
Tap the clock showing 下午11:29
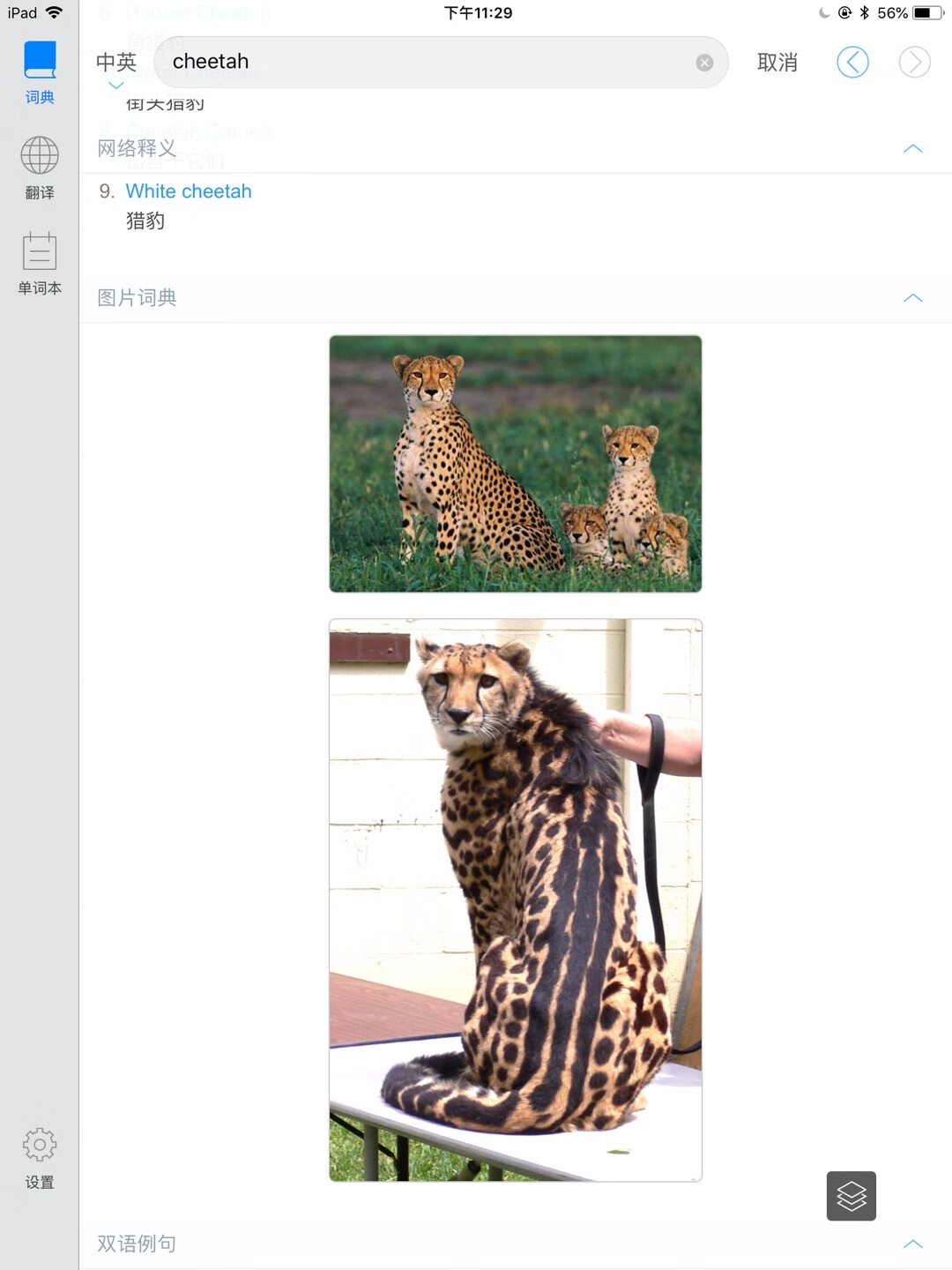pos(478,12)
